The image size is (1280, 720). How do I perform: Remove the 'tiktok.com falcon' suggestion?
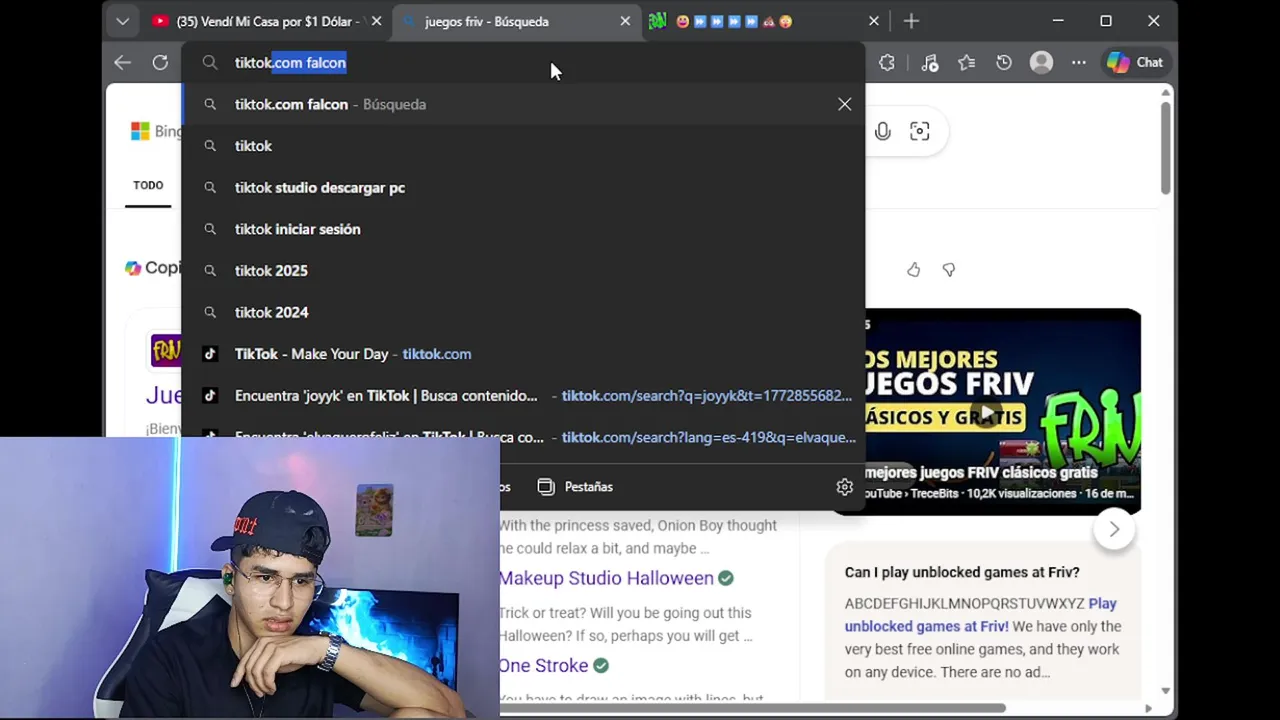[x=845, y=104]
